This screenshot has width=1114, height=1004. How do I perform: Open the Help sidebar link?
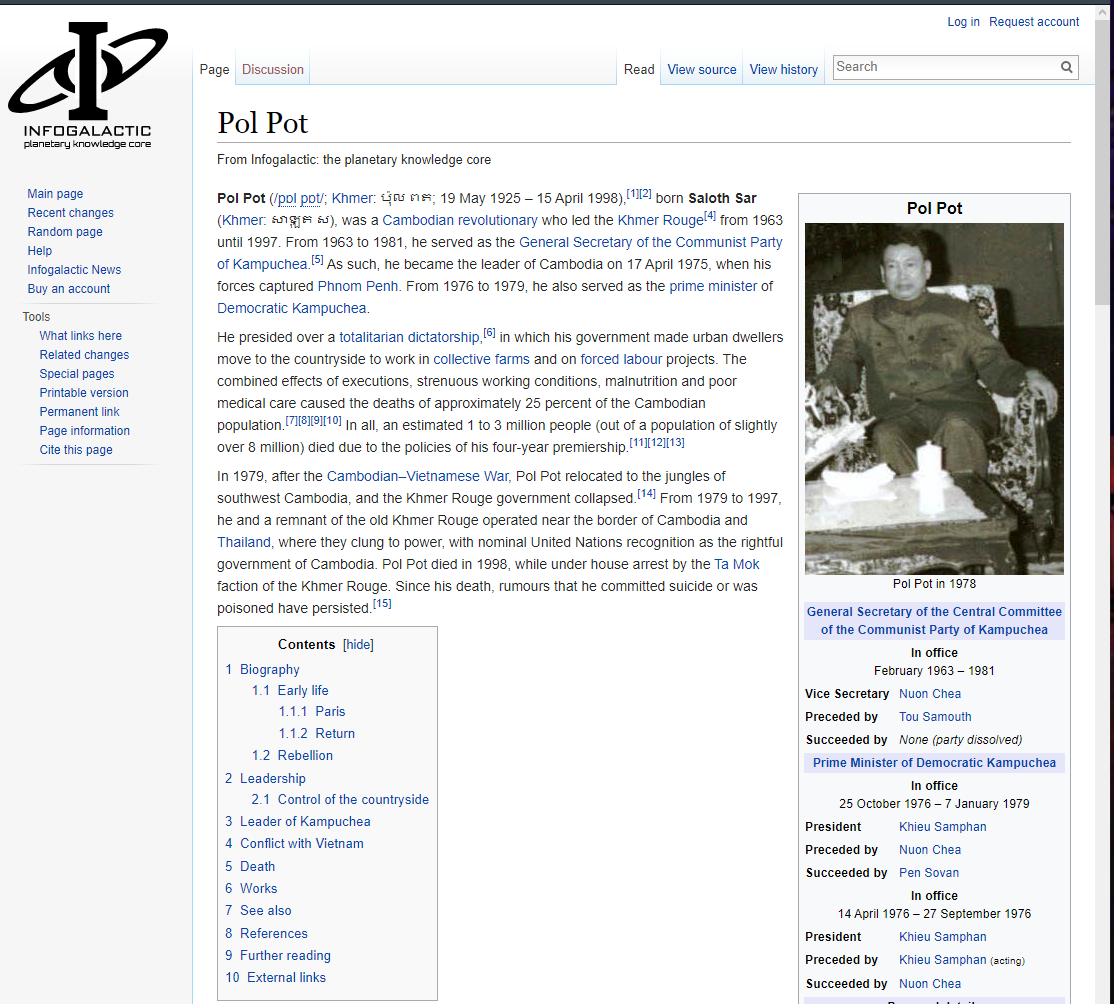point(40,251)
